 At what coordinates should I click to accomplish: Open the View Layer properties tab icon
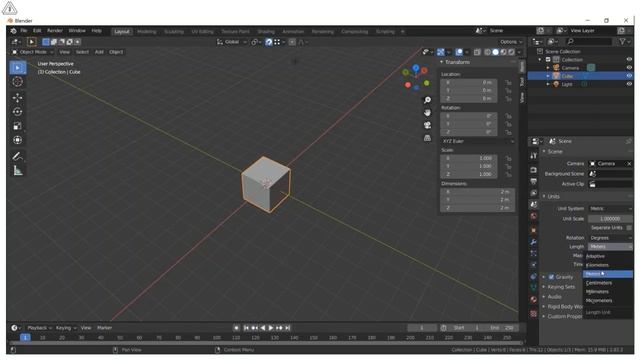tap(533, 193)
